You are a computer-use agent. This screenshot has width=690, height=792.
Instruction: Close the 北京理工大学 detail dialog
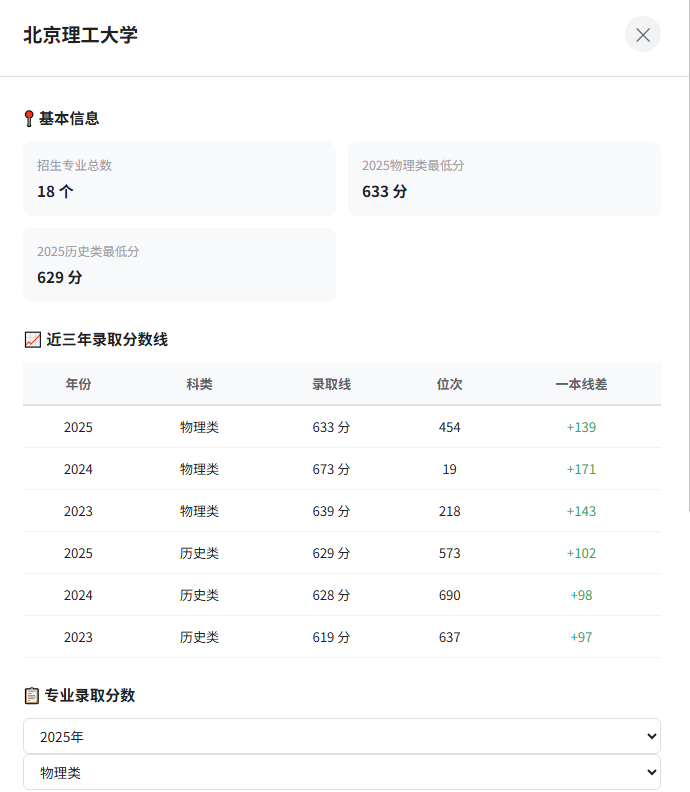coord(642,35)
